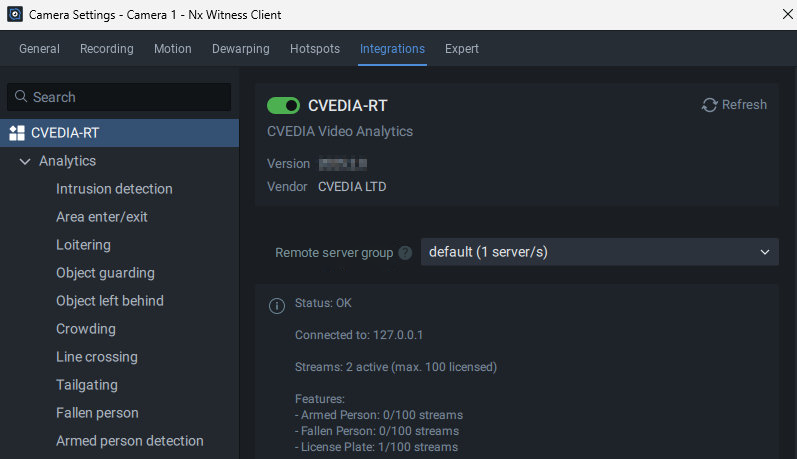Click the info icon next to Status
The height and width of the screenshot is (459, 797).
pos(277,305)
